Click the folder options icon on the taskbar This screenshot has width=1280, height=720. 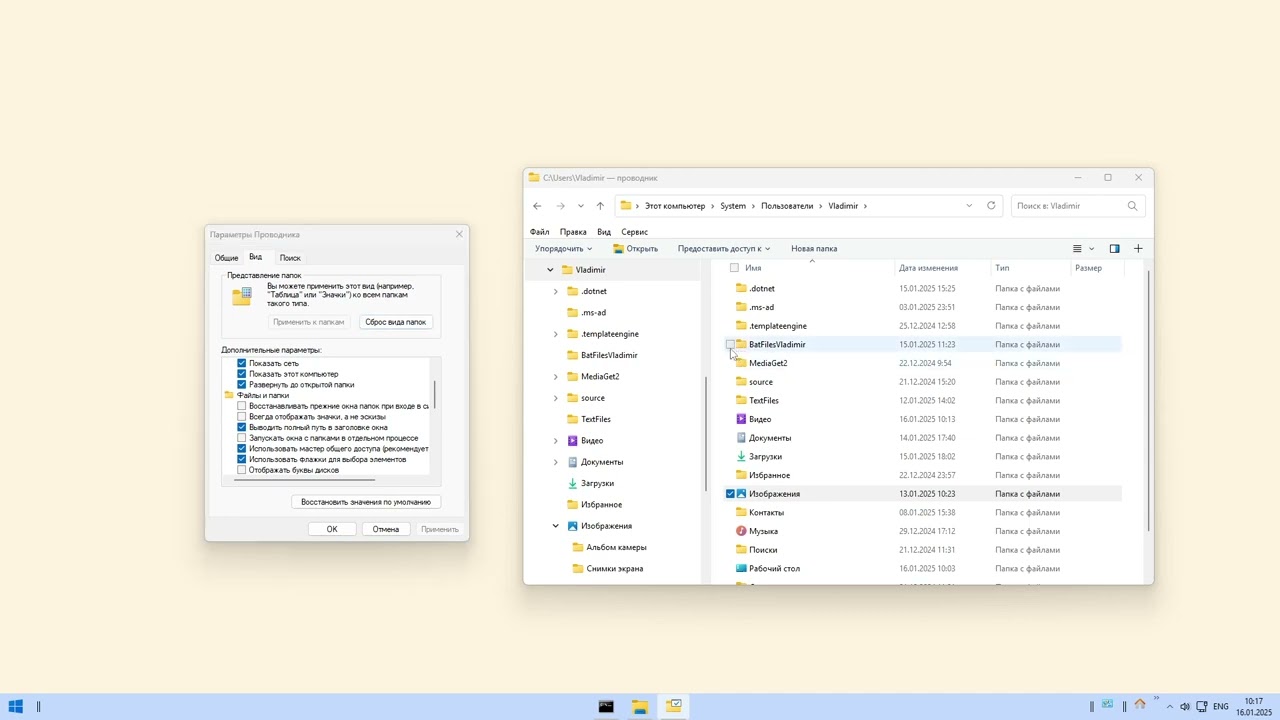(674, 707)
